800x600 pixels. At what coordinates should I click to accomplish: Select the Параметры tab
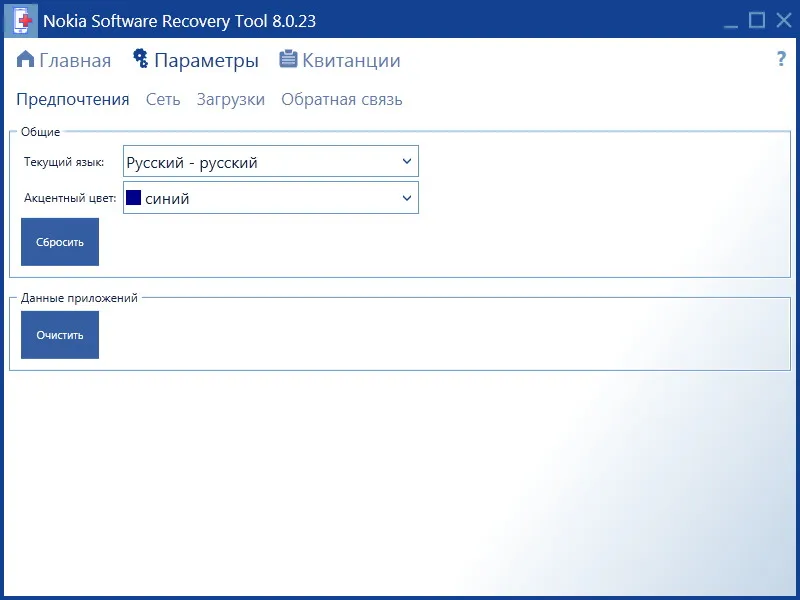pyautogui.click(x=206, y=60)
